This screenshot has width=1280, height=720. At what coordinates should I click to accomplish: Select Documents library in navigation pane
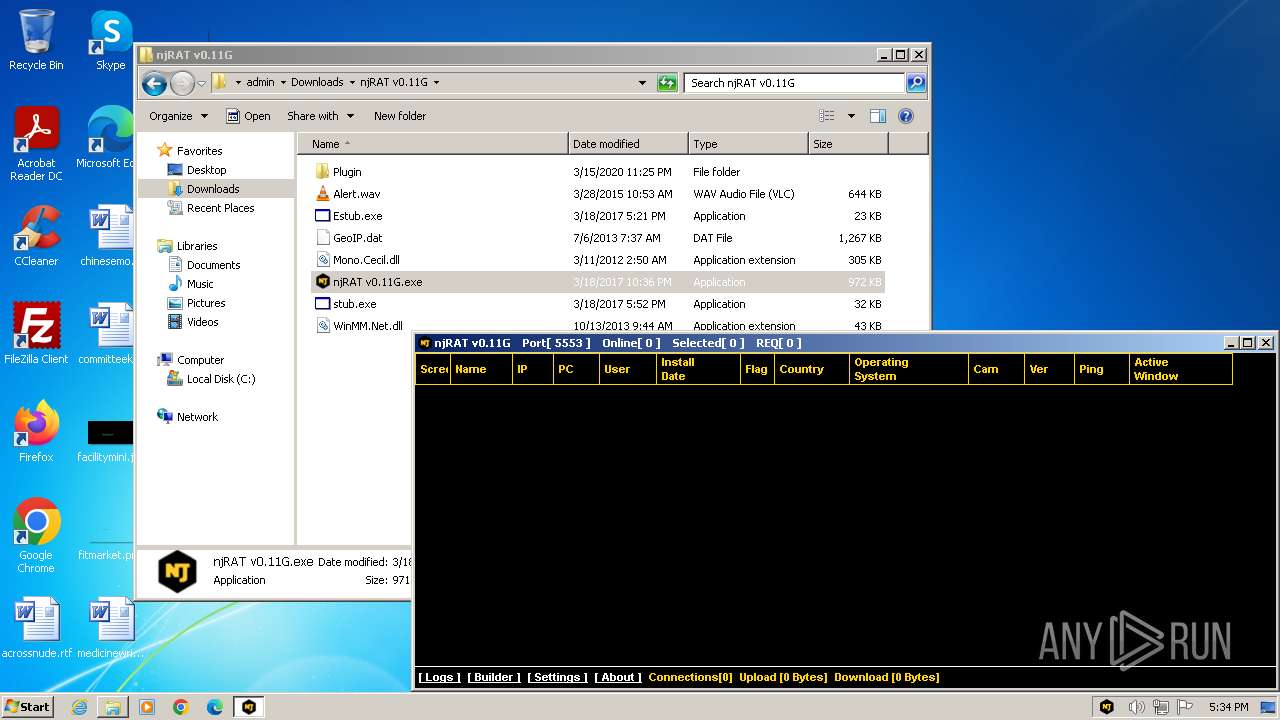pyautogui.click(x=213, y=265)
